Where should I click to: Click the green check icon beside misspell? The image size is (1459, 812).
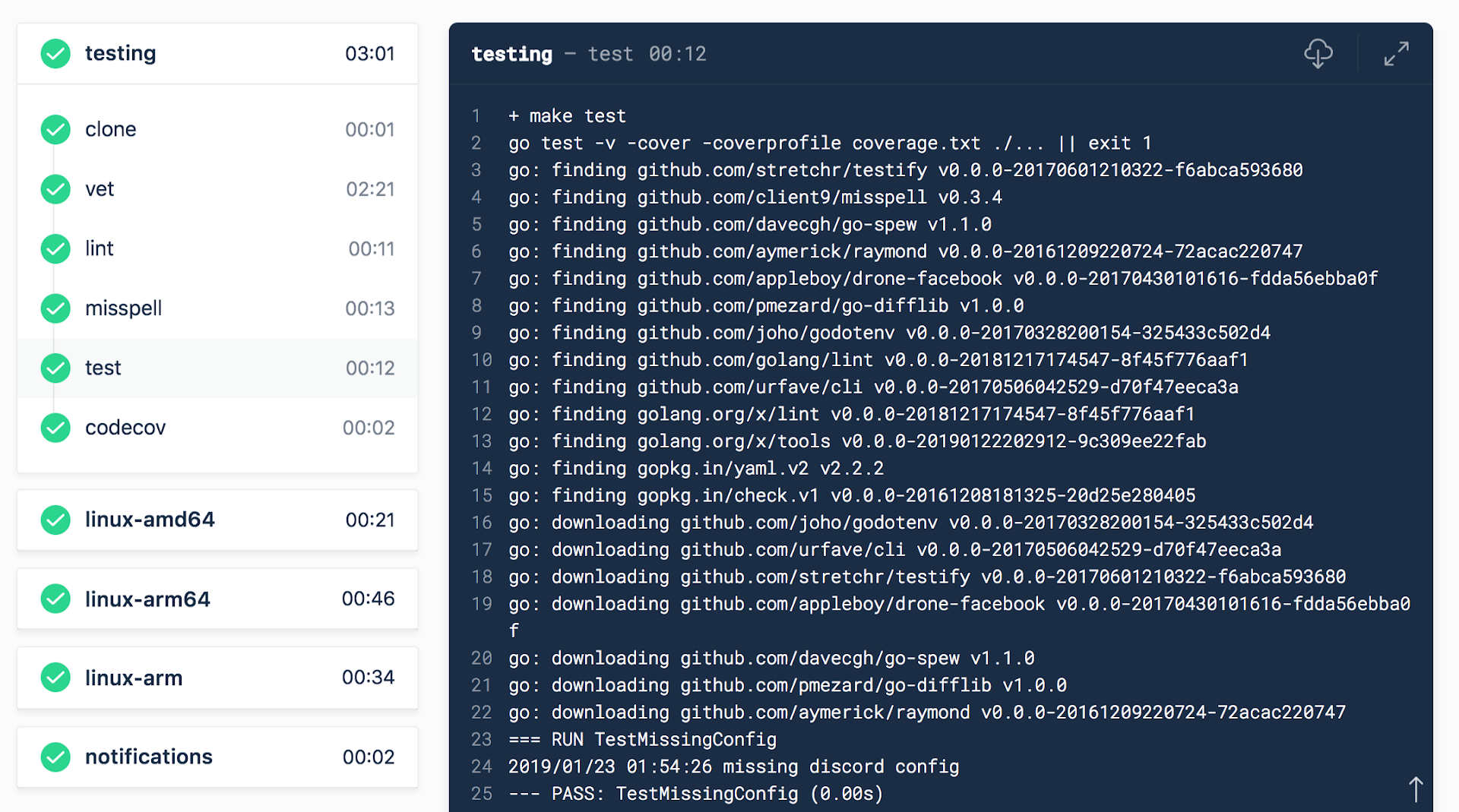tap(55, 308)
